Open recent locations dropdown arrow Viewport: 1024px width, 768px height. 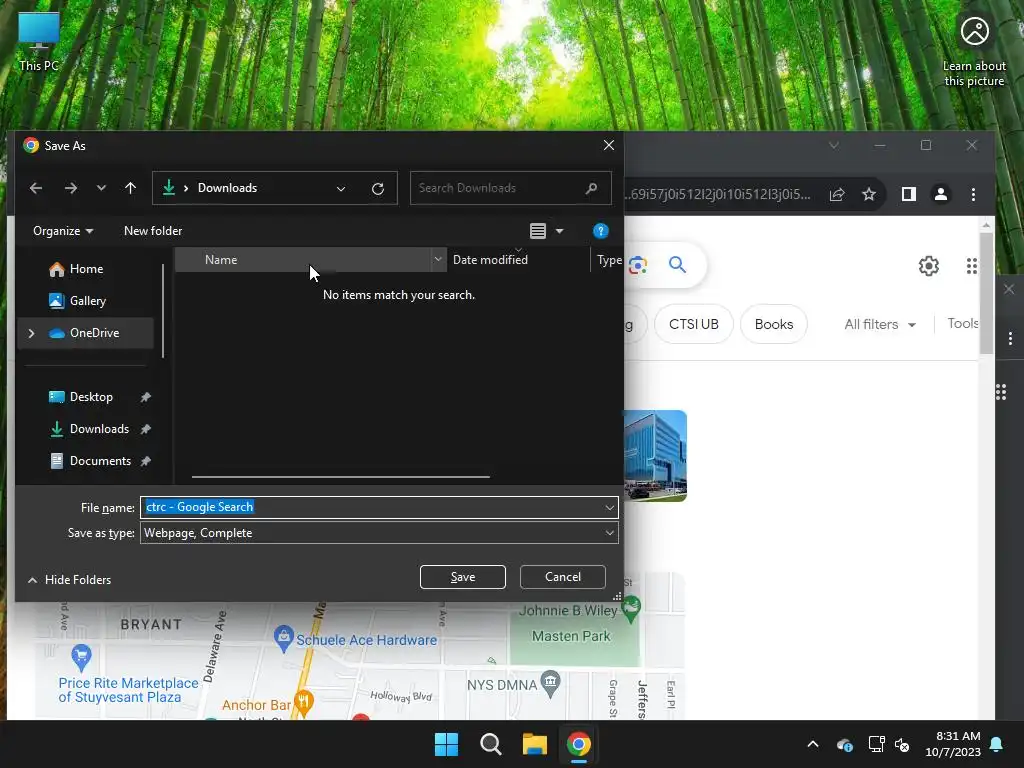pos(101,188)
